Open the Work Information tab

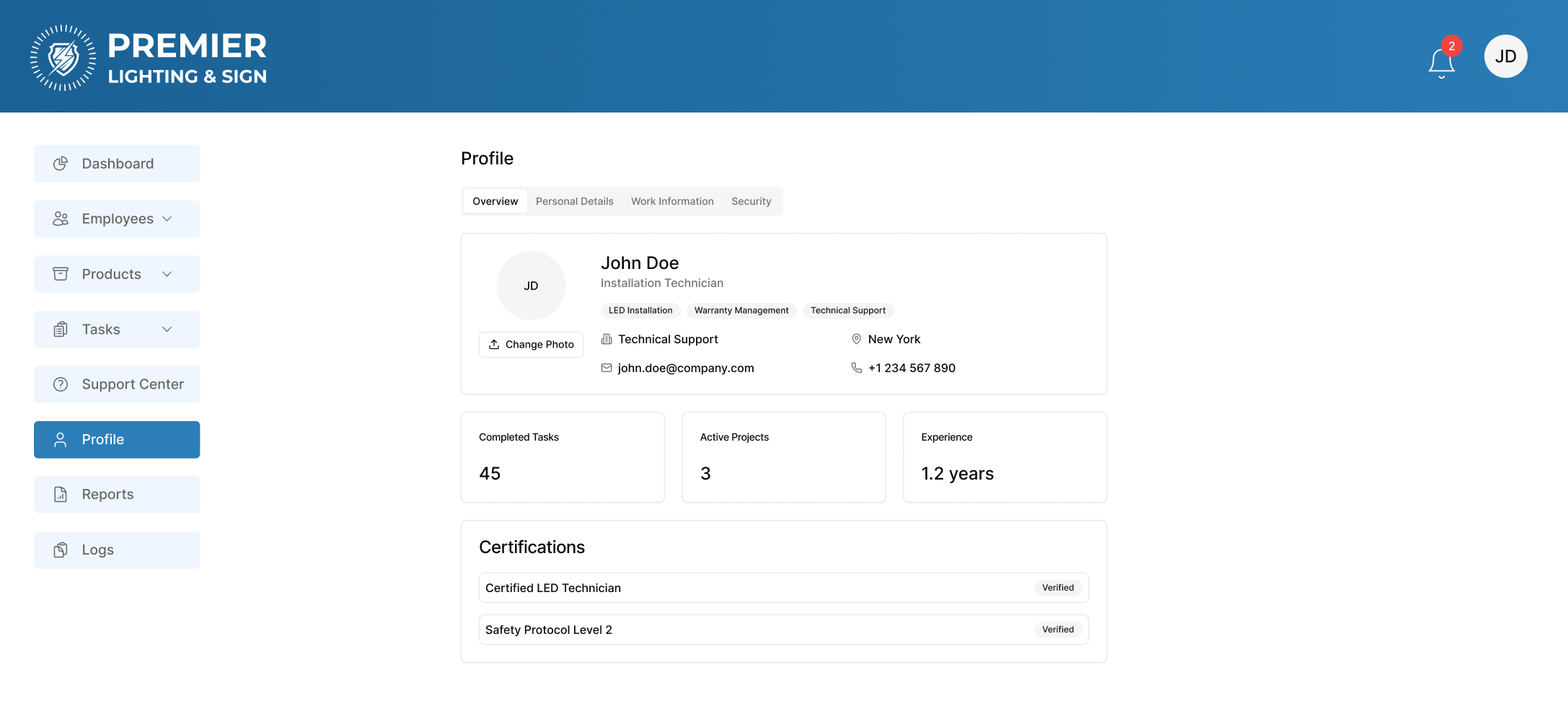671,201
